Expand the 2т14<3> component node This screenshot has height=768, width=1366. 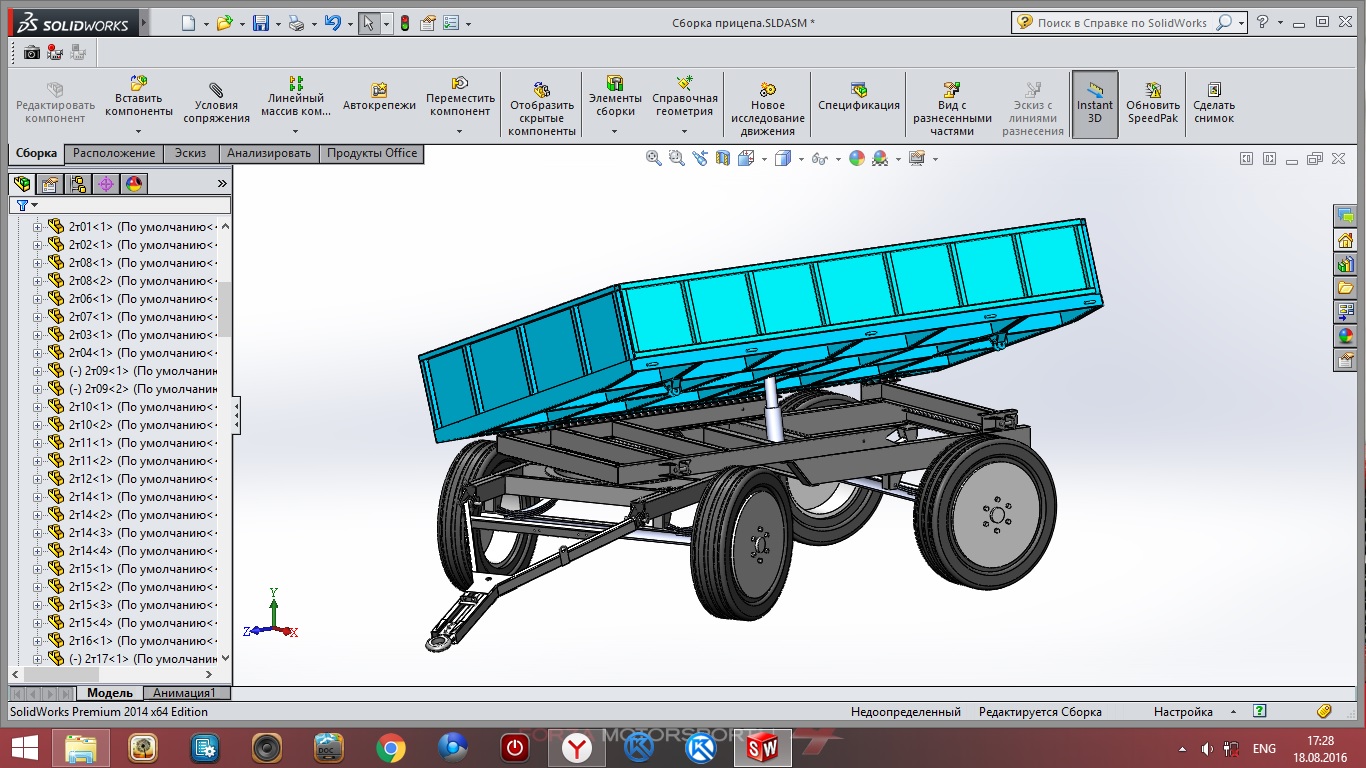pyautogui.click(x=38, y=533)
